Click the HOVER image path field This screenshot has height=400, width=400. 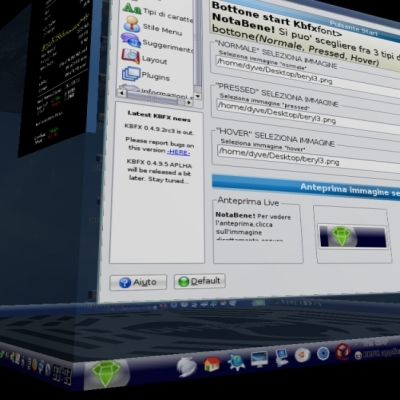tap(308, 157)
